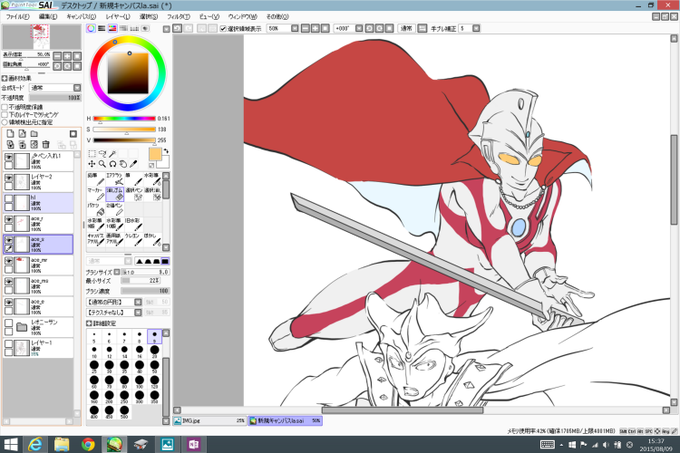Select the blur (ぼかし) brush tool
Viewport: 680px width, 453px height.
point(152,239)
